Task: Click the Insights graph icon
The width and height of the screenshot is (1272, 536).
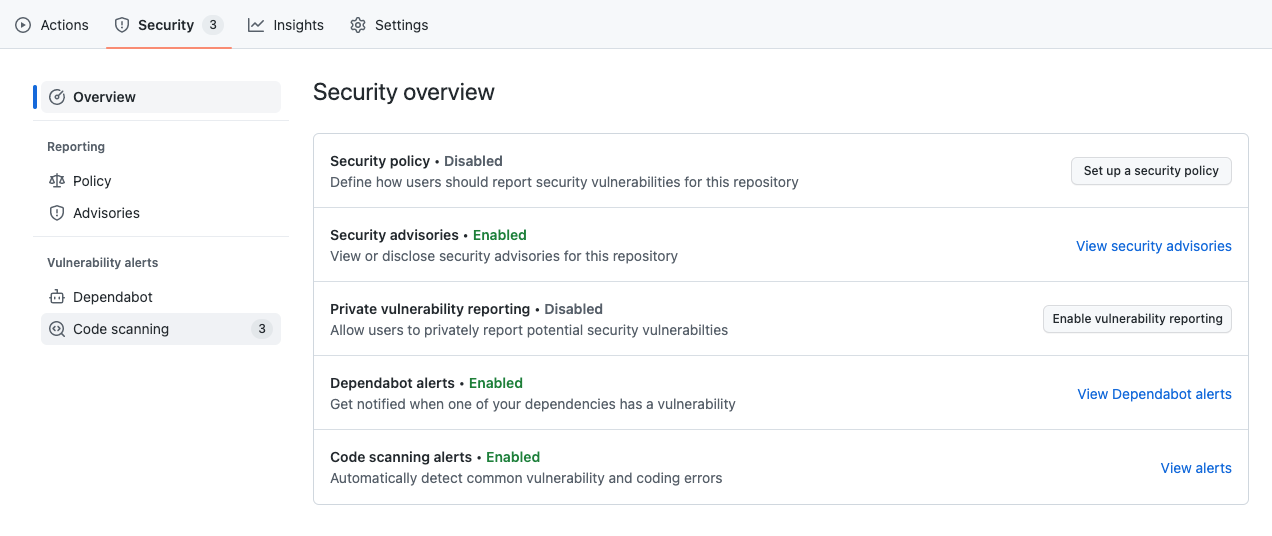Action: point(256,25)
